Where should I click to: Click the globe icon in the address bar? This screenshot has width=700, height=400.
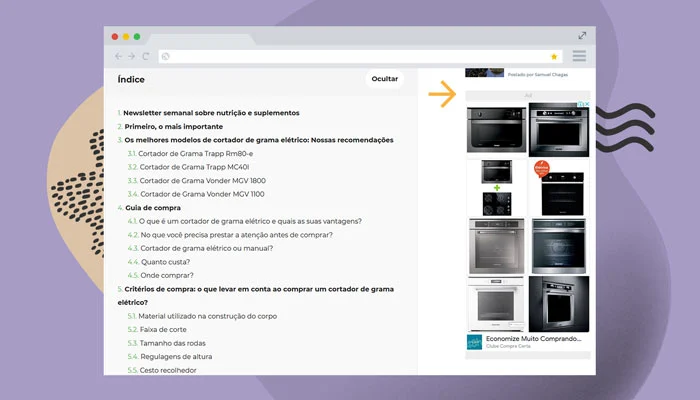tap(166, 56)
